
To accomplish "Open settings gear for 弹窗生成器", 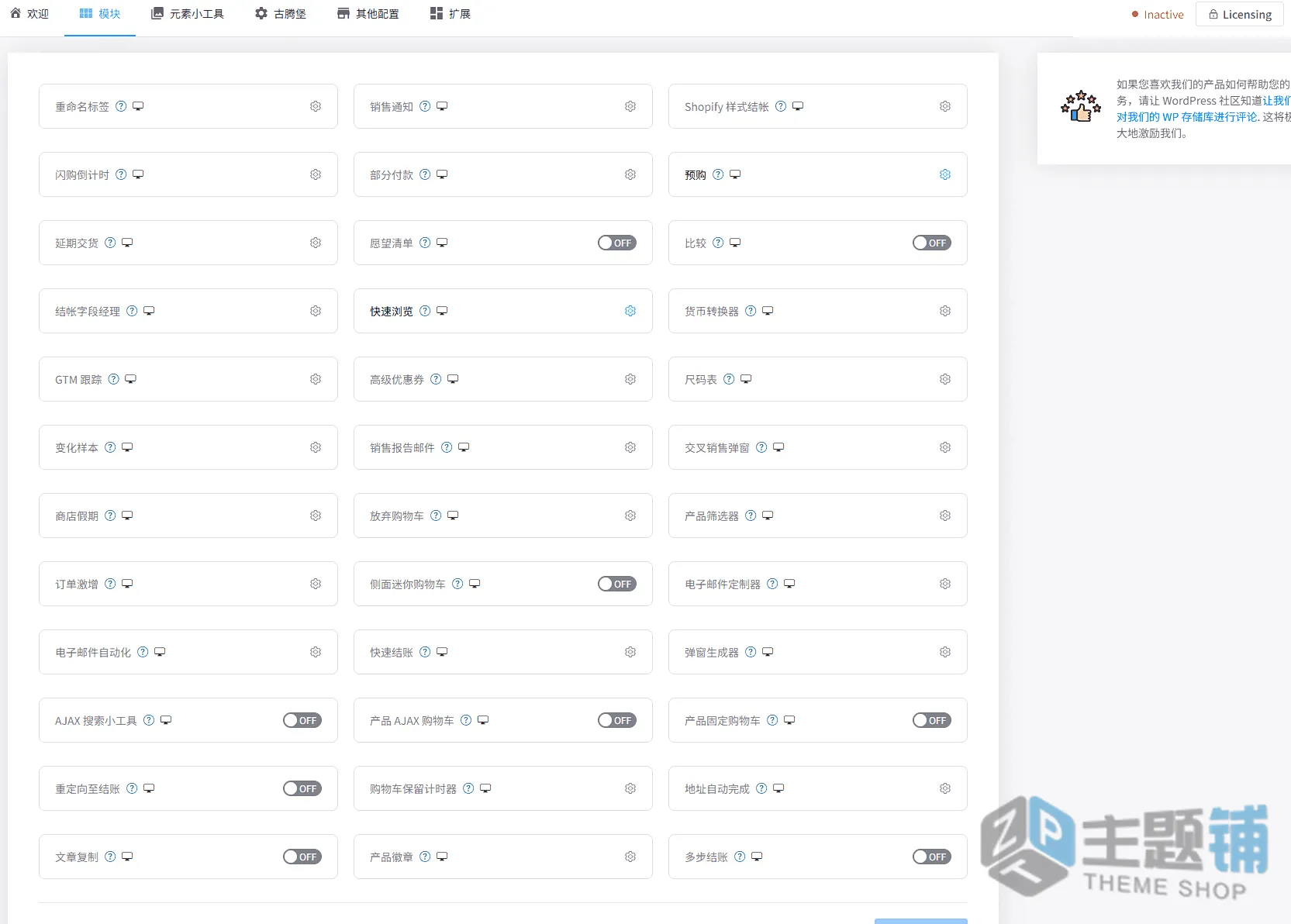I will coord(945,652).
